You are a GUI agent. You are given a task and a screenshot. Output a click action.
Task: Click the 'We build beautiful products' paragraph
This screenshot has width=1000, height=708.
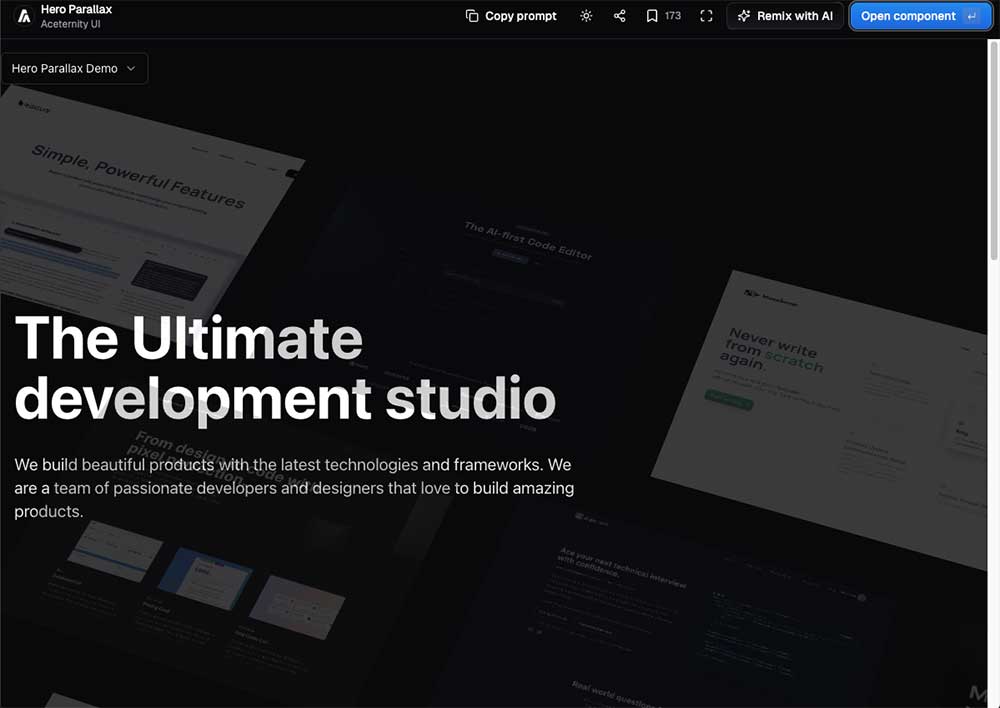294,488
